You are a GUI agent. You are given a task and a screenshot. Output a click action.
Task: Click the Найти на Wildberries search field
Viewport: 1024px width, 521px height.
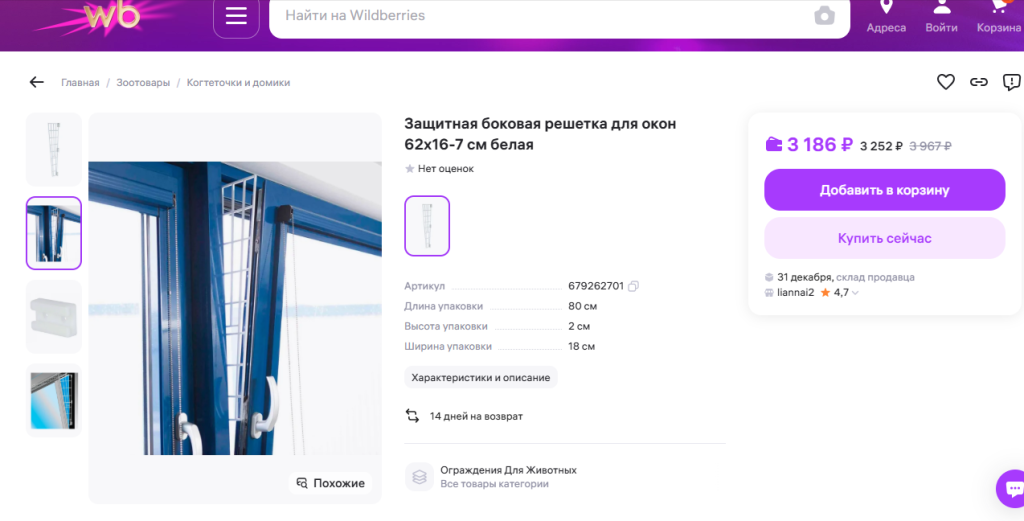540,16
